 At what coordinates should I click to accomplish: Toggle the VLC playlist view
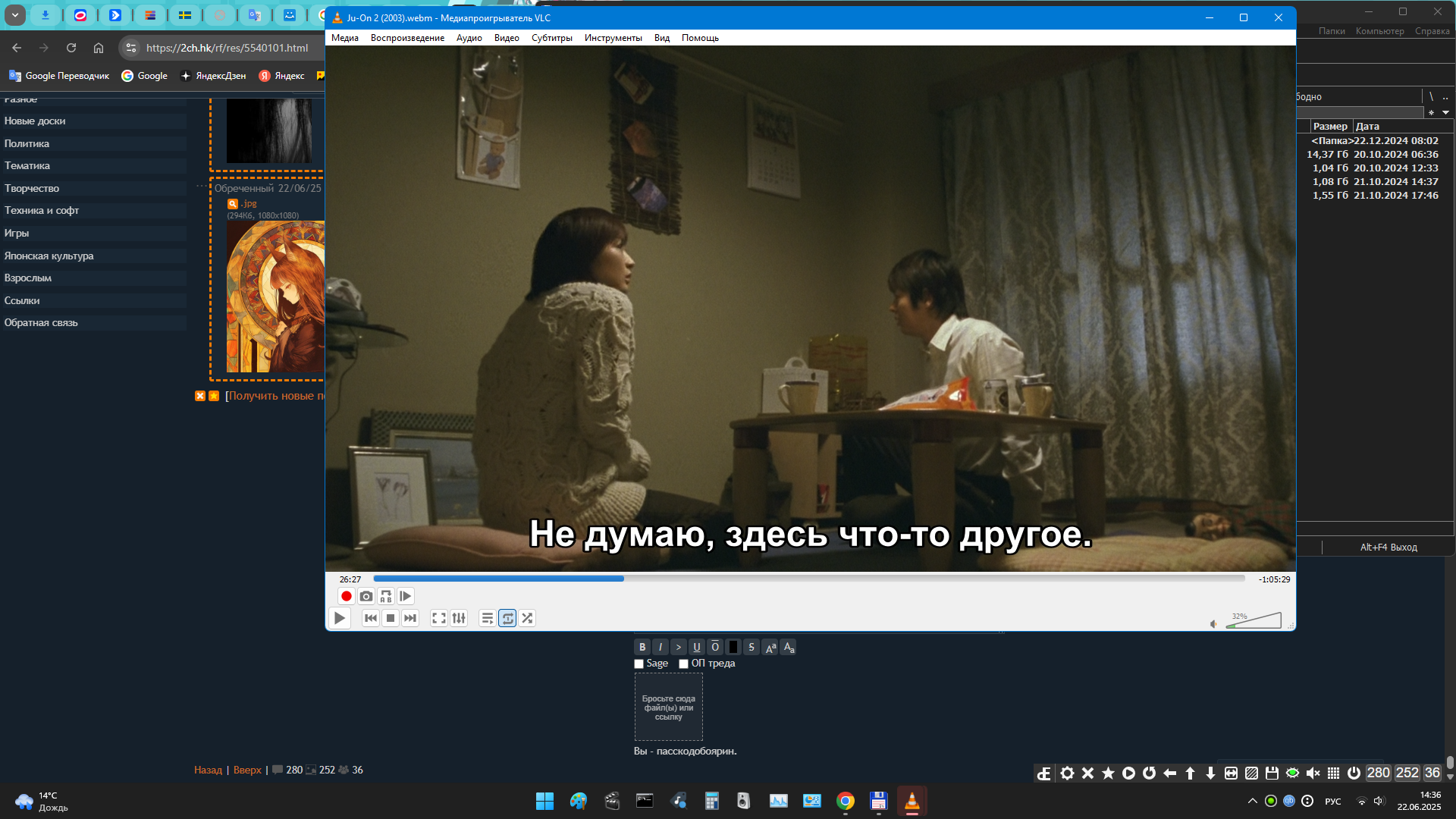(488, 618)
